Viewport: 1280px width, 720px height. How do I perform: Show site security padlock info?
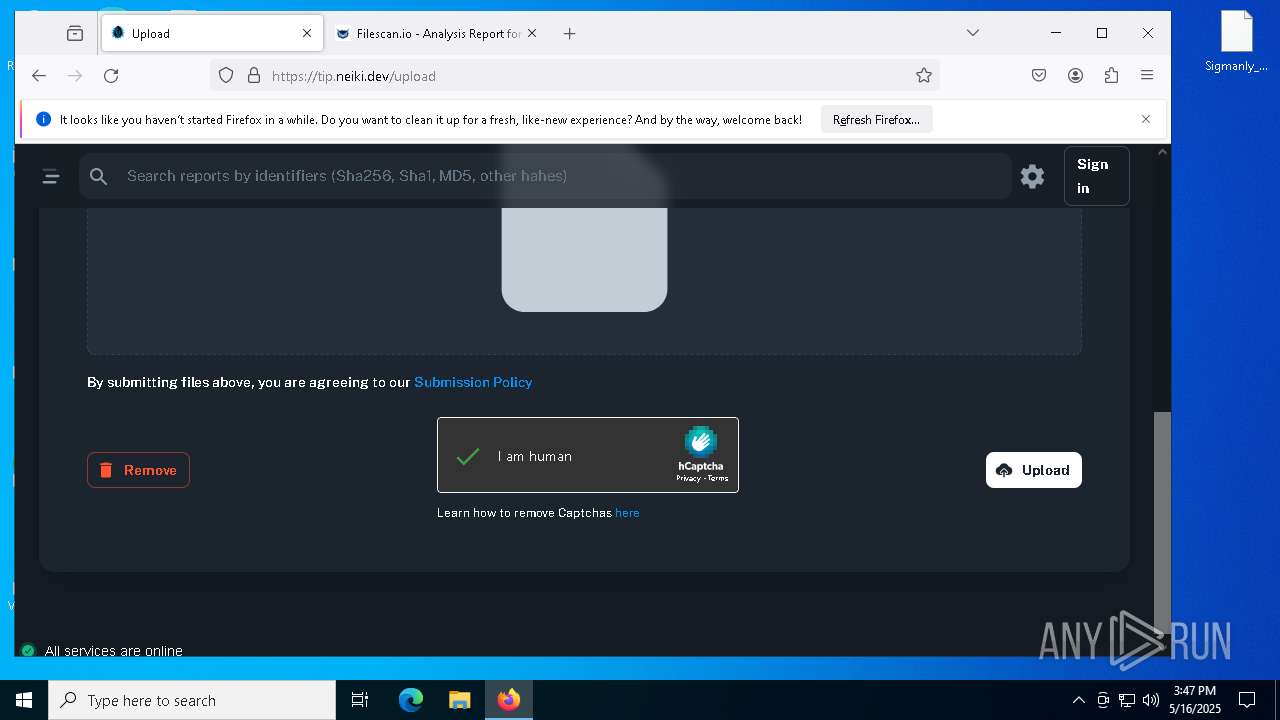click(254, 75)
